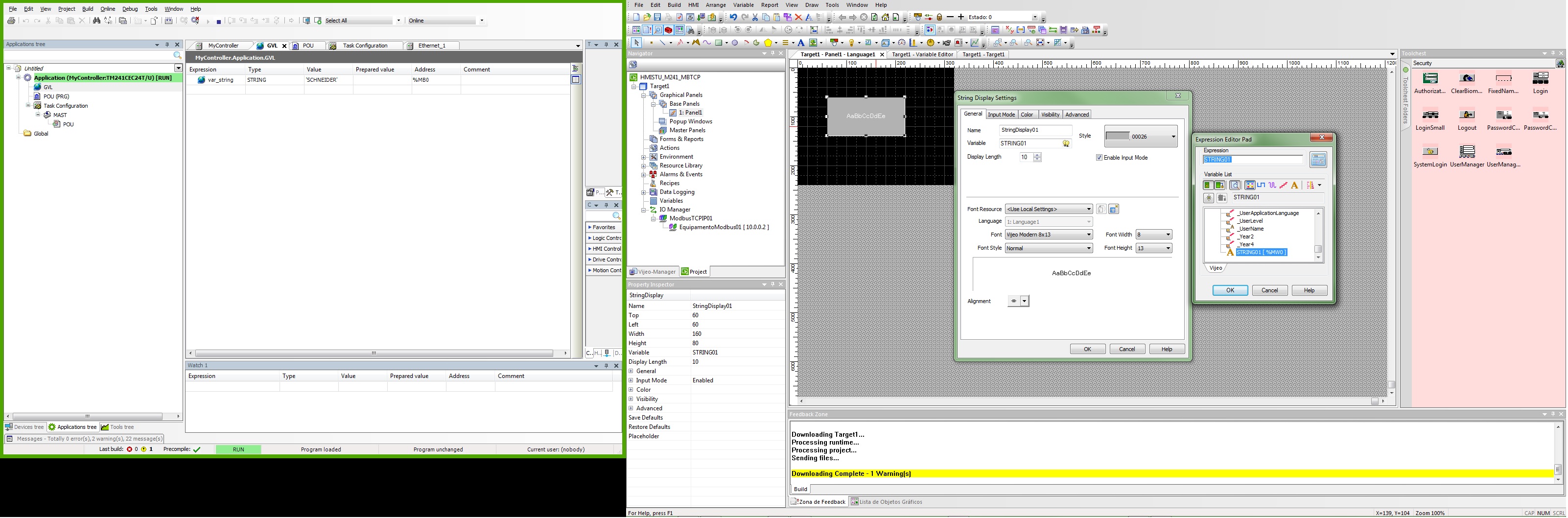
Task: Click the binoculars Find icon in SoMachine toolbar
Action: (x=97, y=21)
